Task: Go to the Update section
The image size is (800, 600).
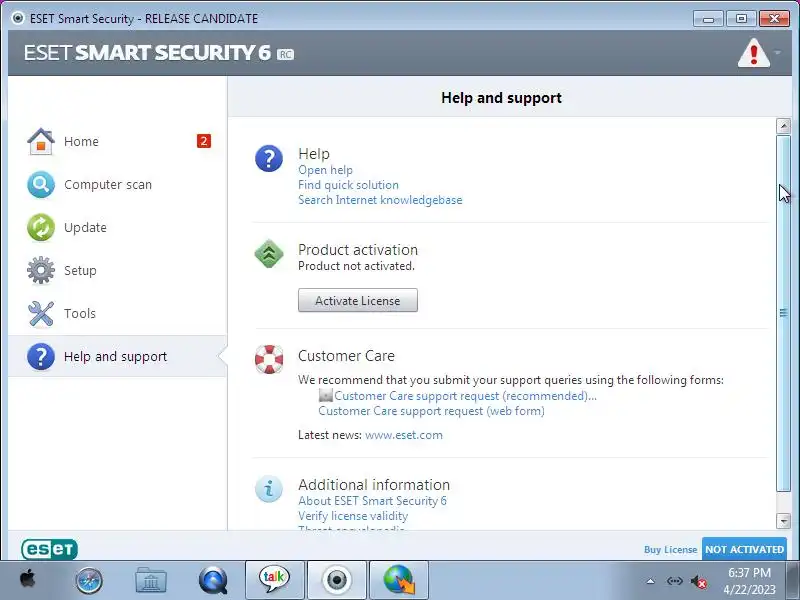Action: (117, 227)
